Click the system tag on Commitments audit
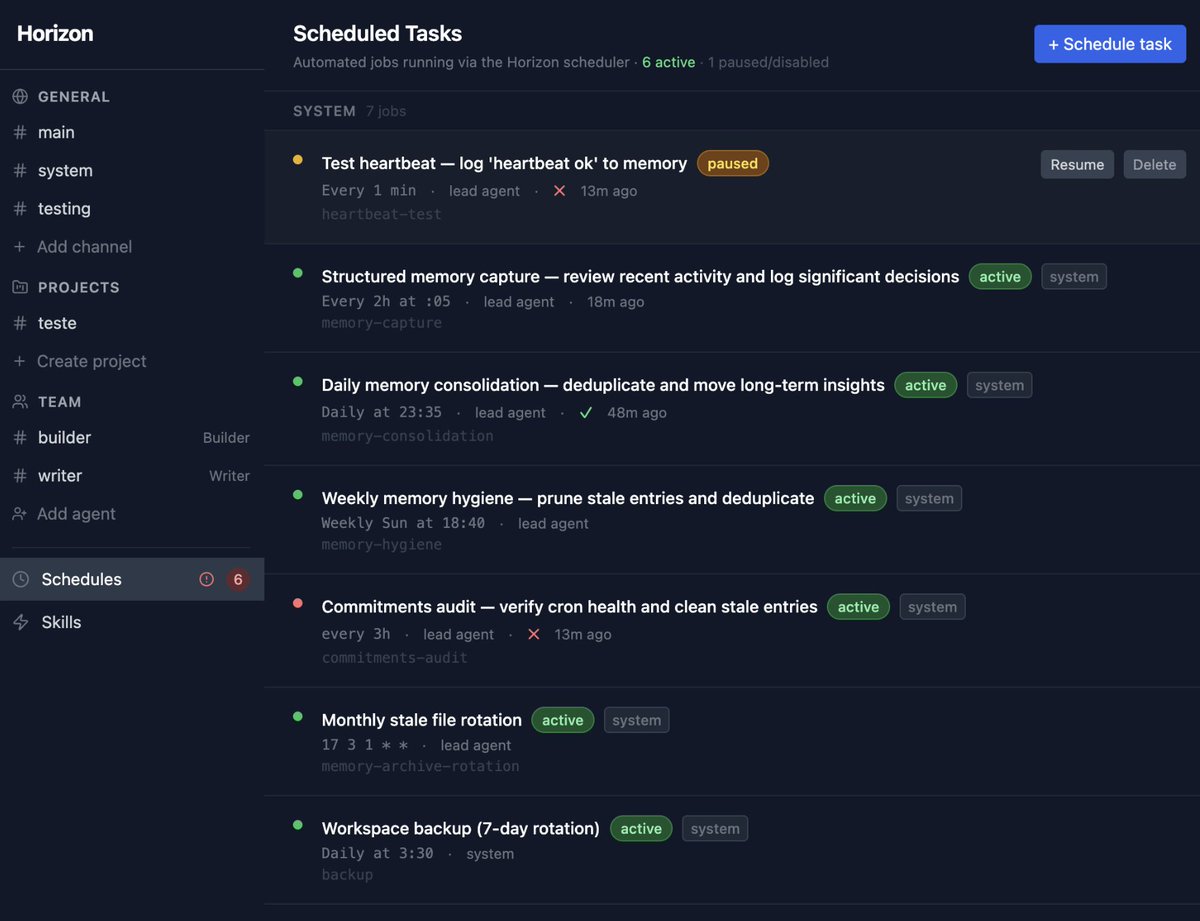This screenshot has width=1200, height=921. click(932, 607)
